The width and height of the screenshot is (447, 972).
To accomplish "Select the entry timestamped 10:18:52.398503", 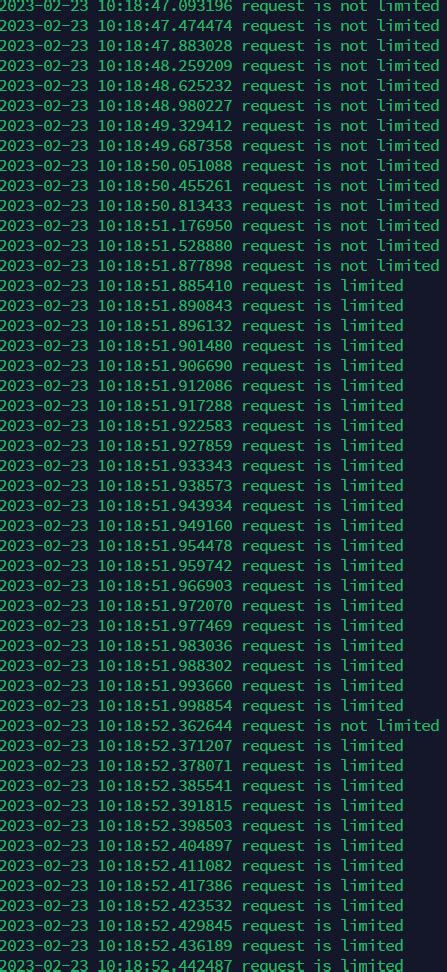I will click(201, 825).
